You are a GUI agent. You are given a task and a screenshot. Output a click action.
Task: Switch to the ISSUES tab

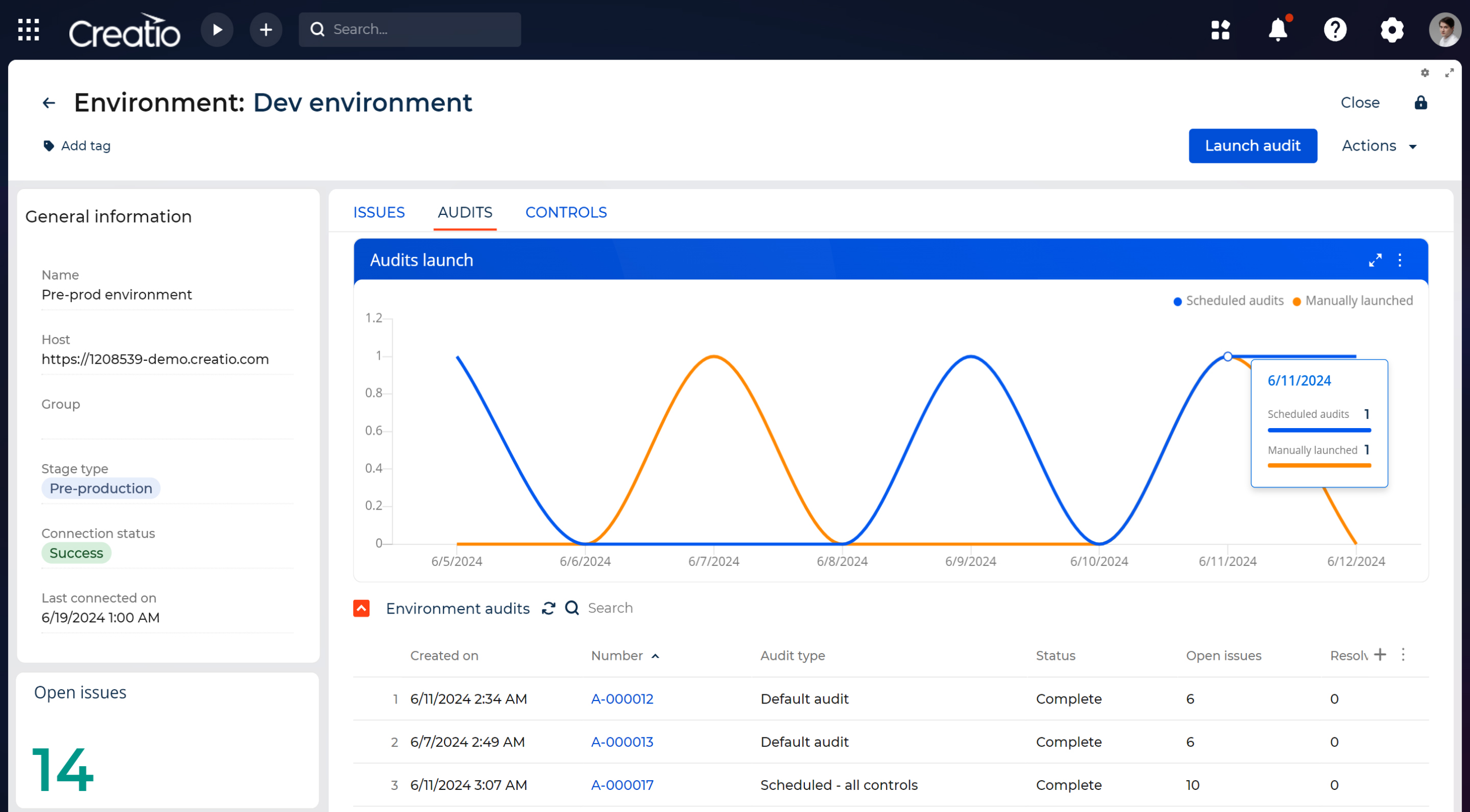[x=378, y=212]
